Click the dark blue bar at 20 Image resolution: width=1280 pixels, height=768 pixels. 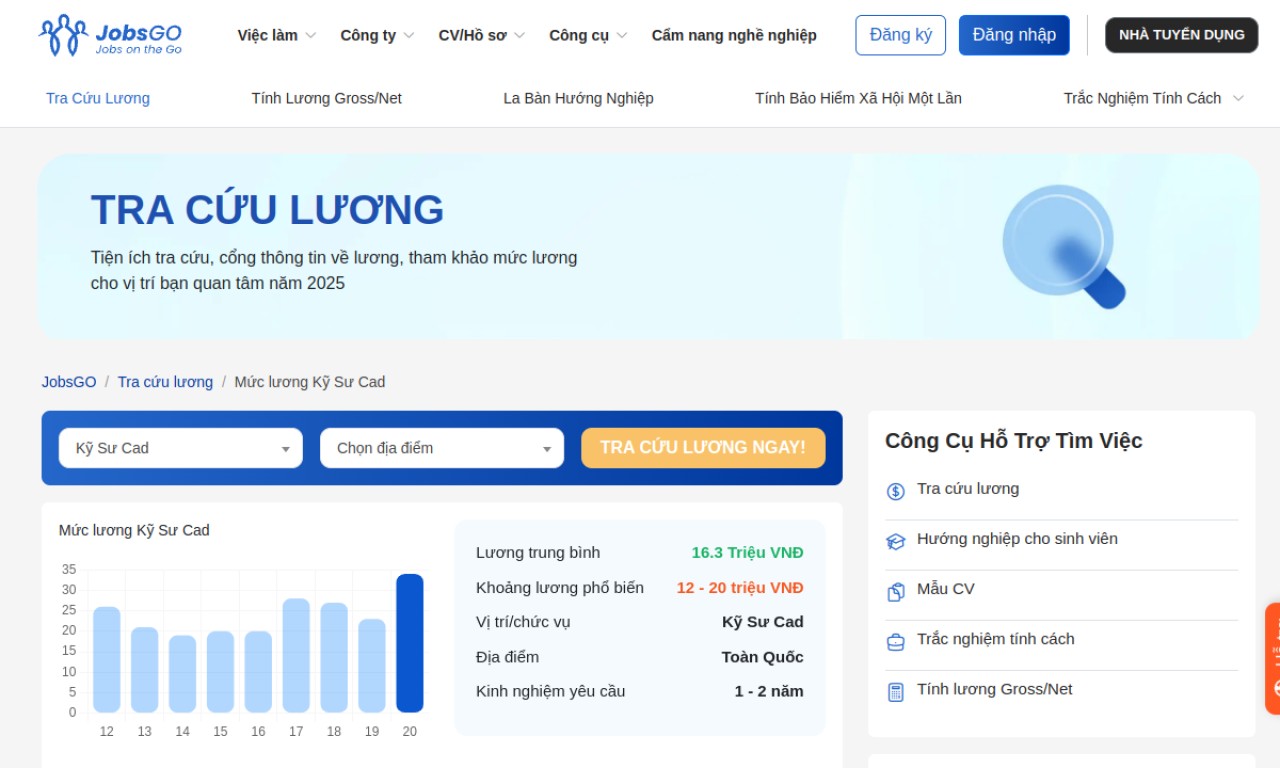coord(409,643)
